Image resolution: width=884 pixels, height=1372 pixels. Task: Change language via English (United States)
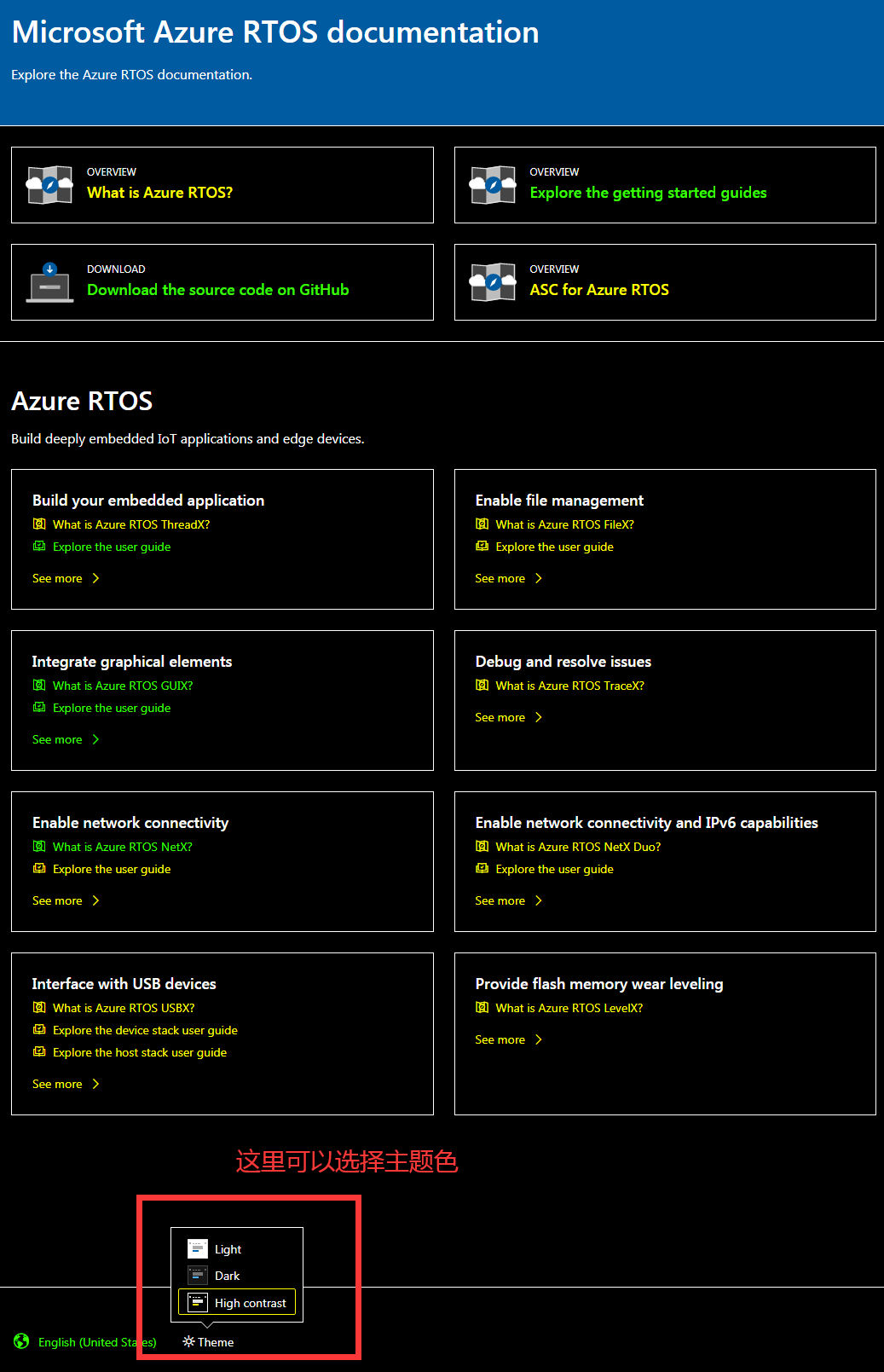coord(97,1342)
